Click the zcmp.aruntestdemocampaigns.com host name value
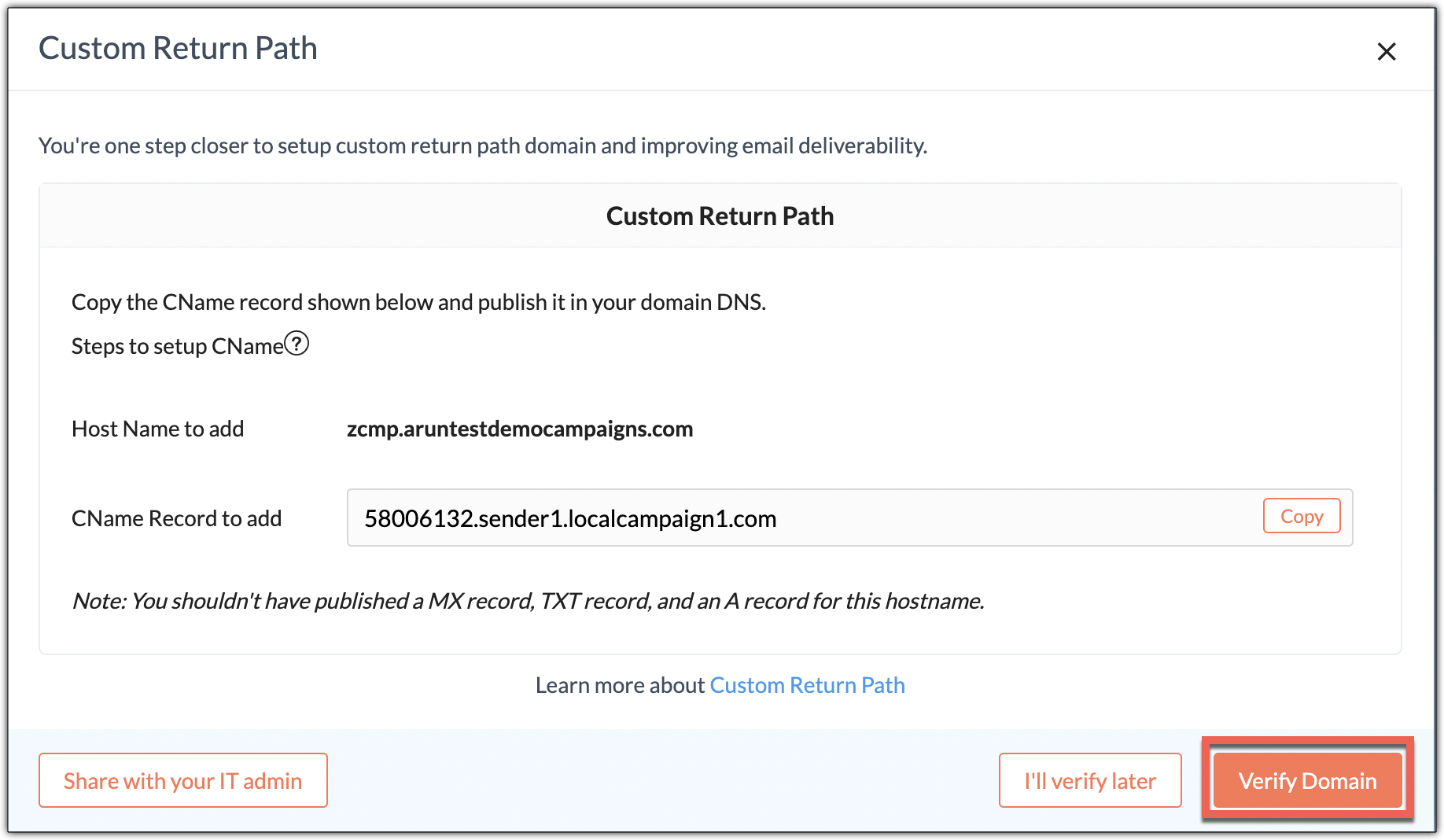The image size is (1444, 840). (x=520, y=429)
